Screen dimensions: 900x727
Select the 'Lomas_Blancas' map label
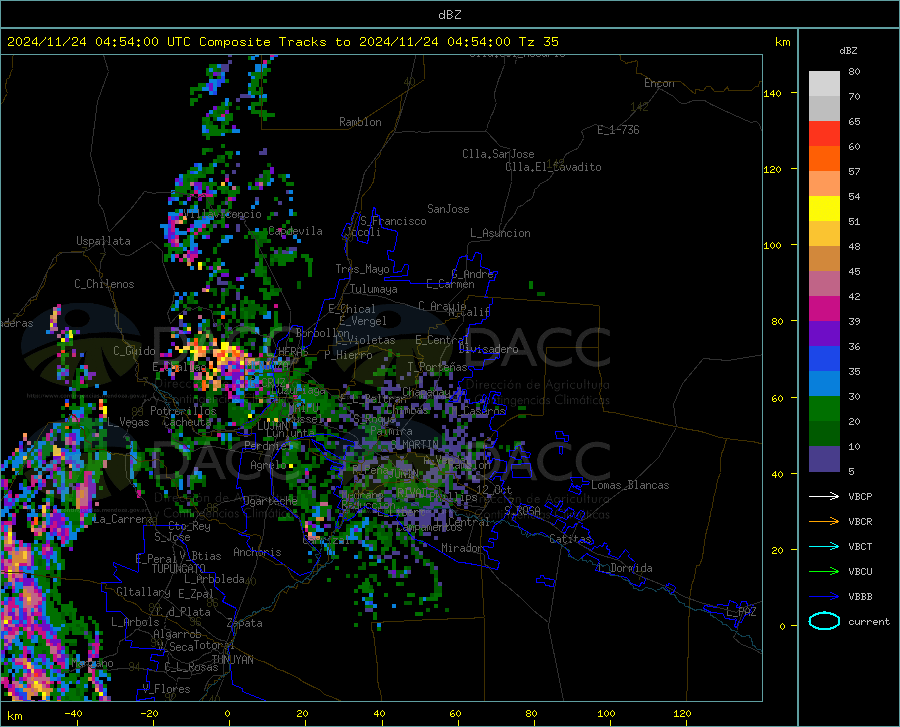click(630, 485)
